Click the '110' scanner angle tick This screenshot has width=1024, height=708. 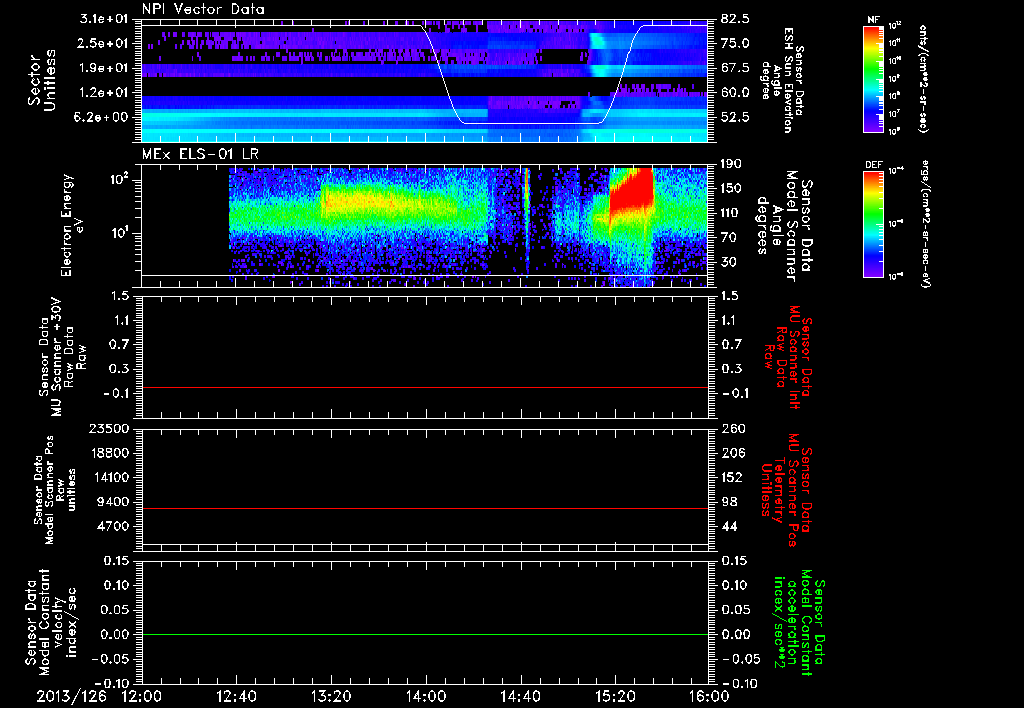(x=731, y=213)
